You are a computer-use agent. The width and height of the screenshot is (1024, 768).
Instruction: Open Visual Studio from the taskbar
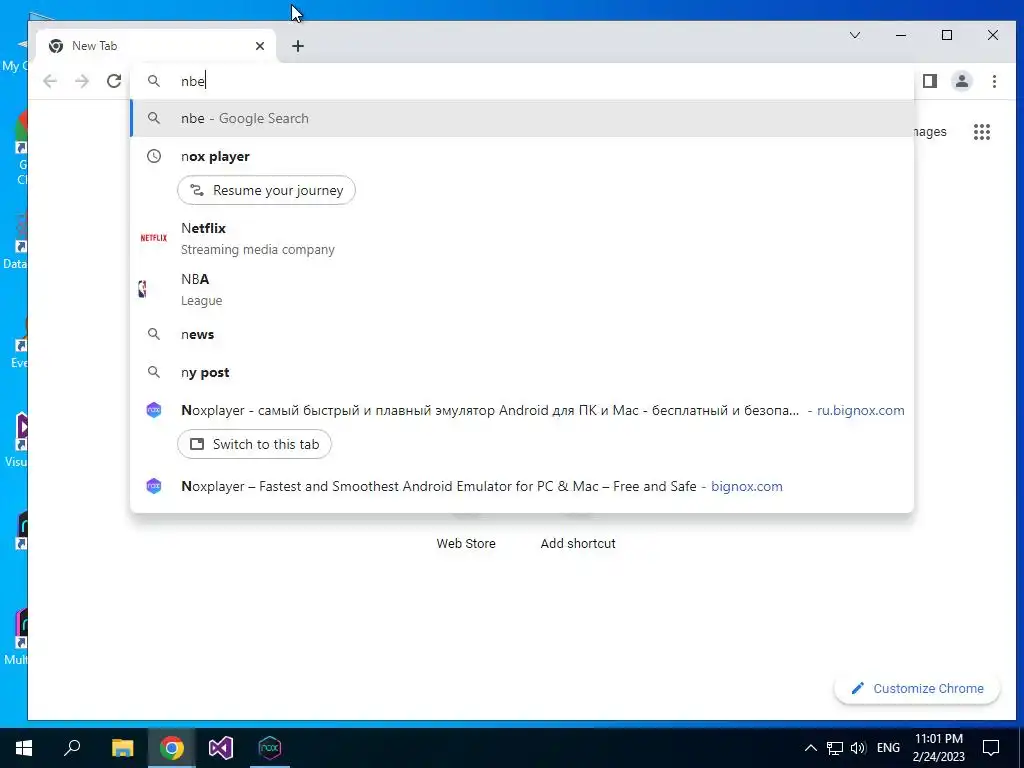coord(221,748)
